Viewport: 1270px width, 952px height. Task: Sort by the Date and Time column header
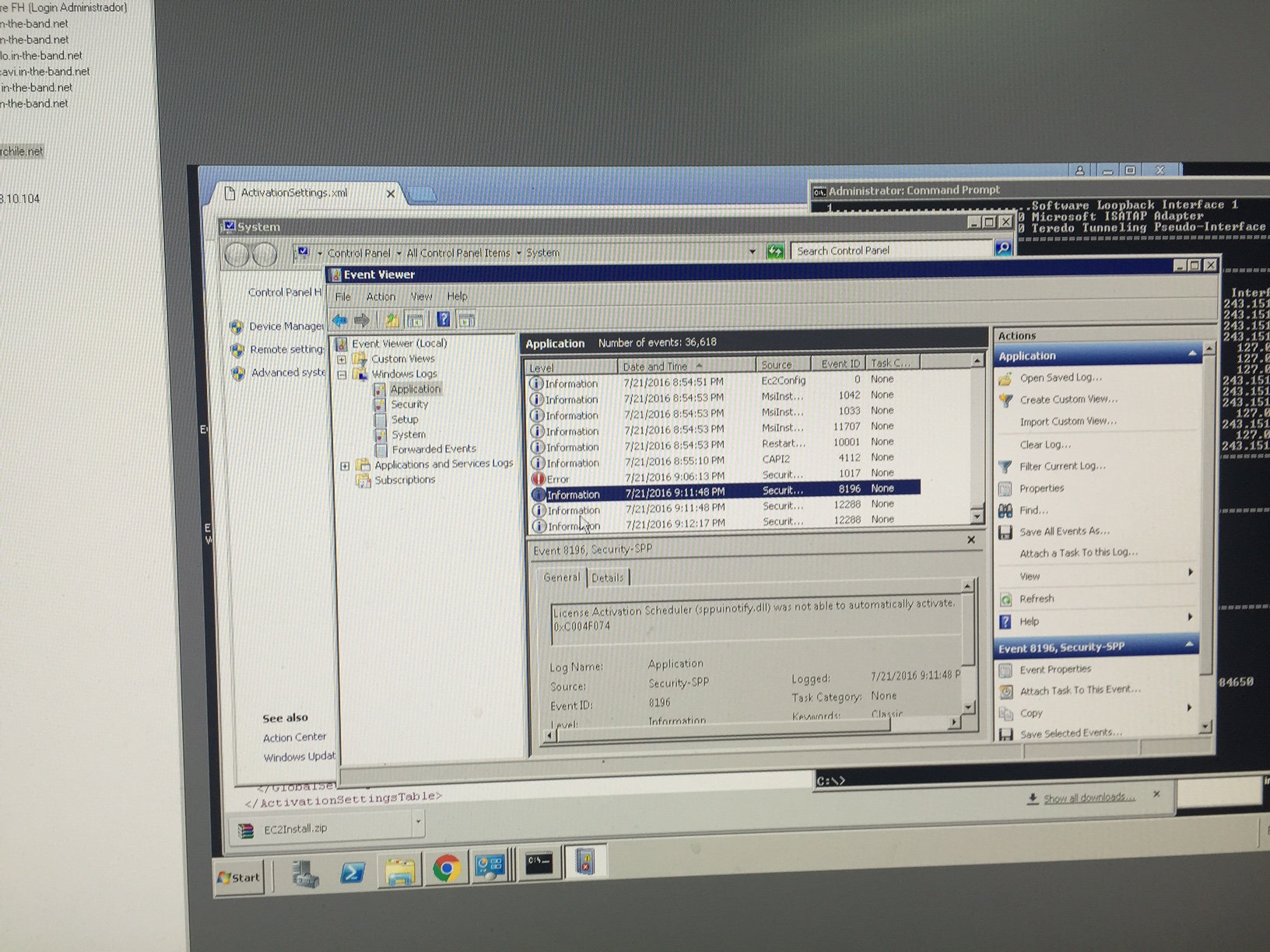(686, 366)
